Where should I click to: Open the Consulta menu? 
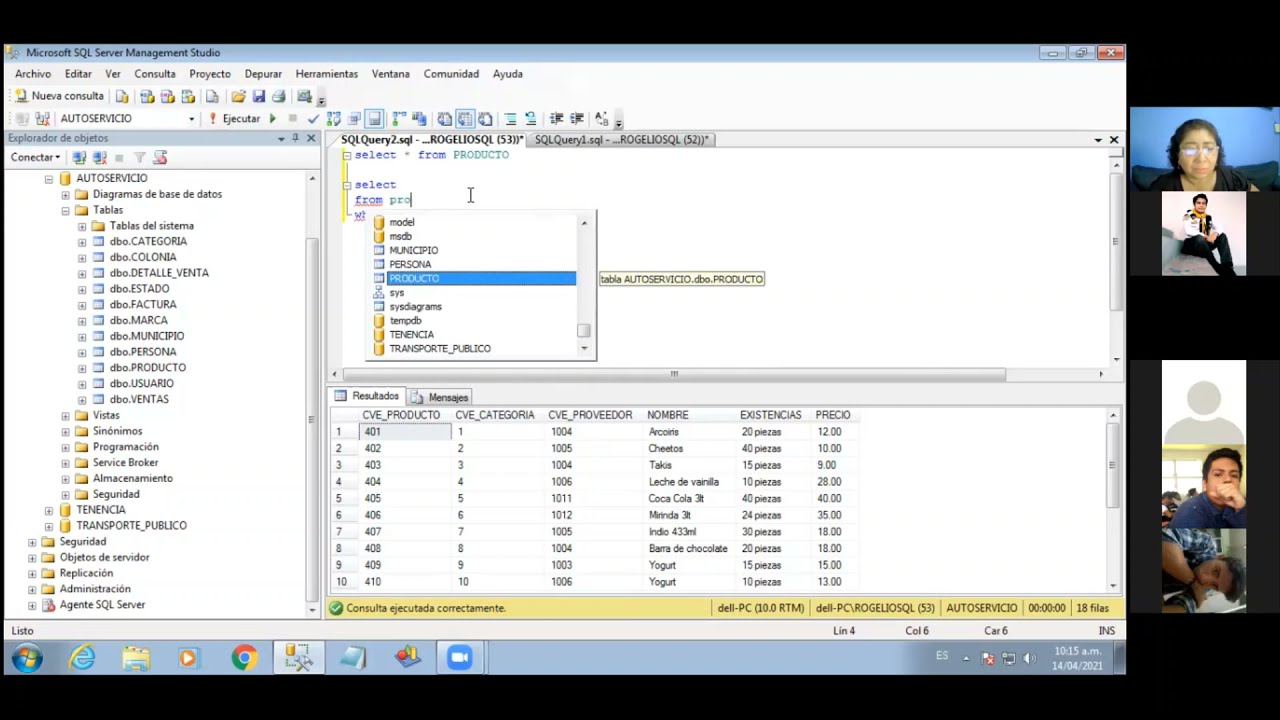tap(155, 74)
